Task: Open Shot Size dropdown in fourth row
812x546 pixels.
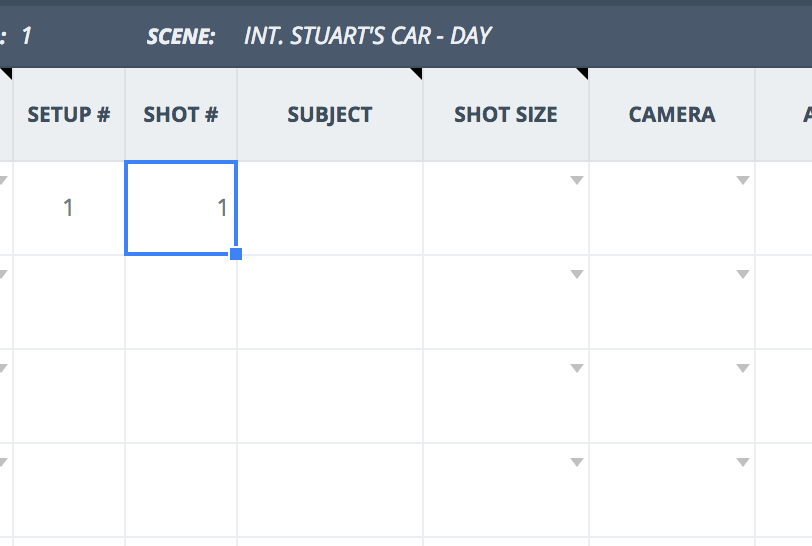Action: coord(576,462)
